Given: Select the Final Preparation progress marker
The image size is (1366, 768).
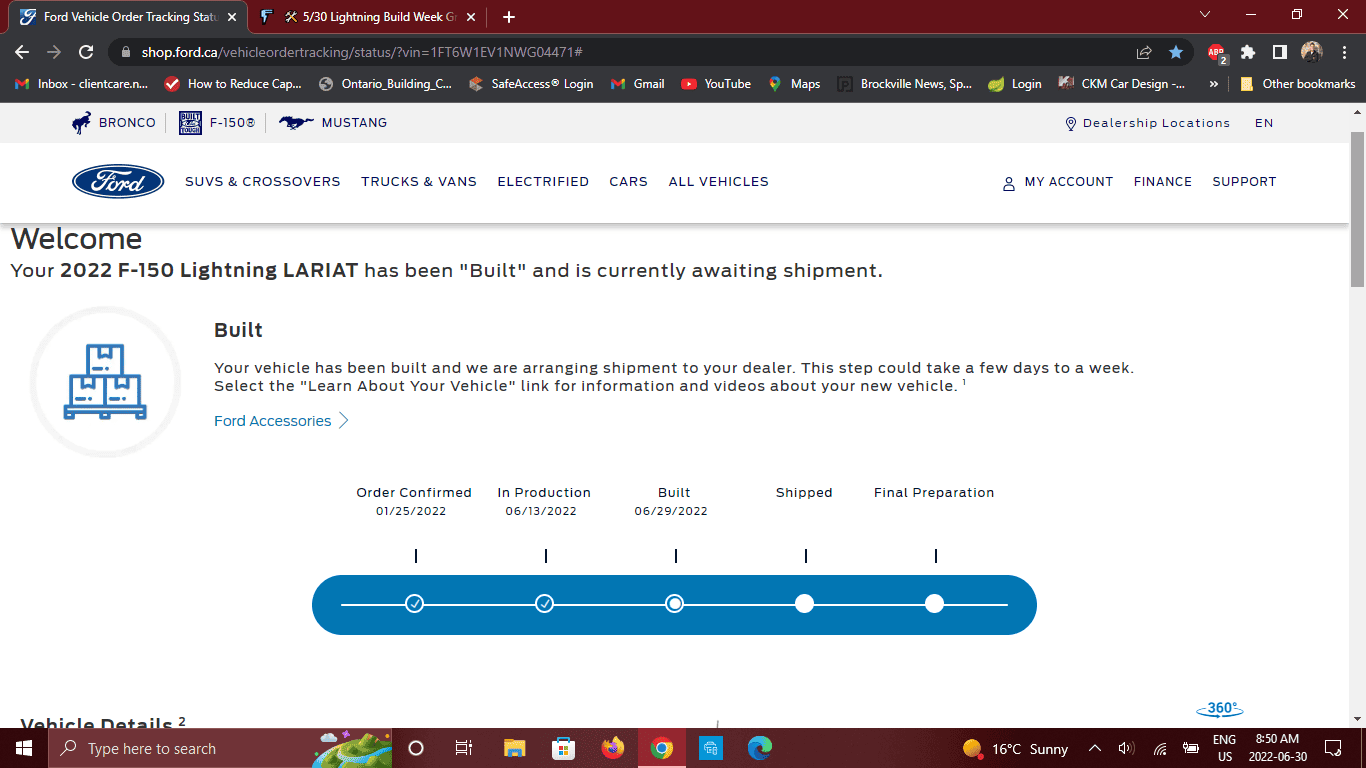Looking at the screenshot, I should pyautogui.click(x=934, y=604).
